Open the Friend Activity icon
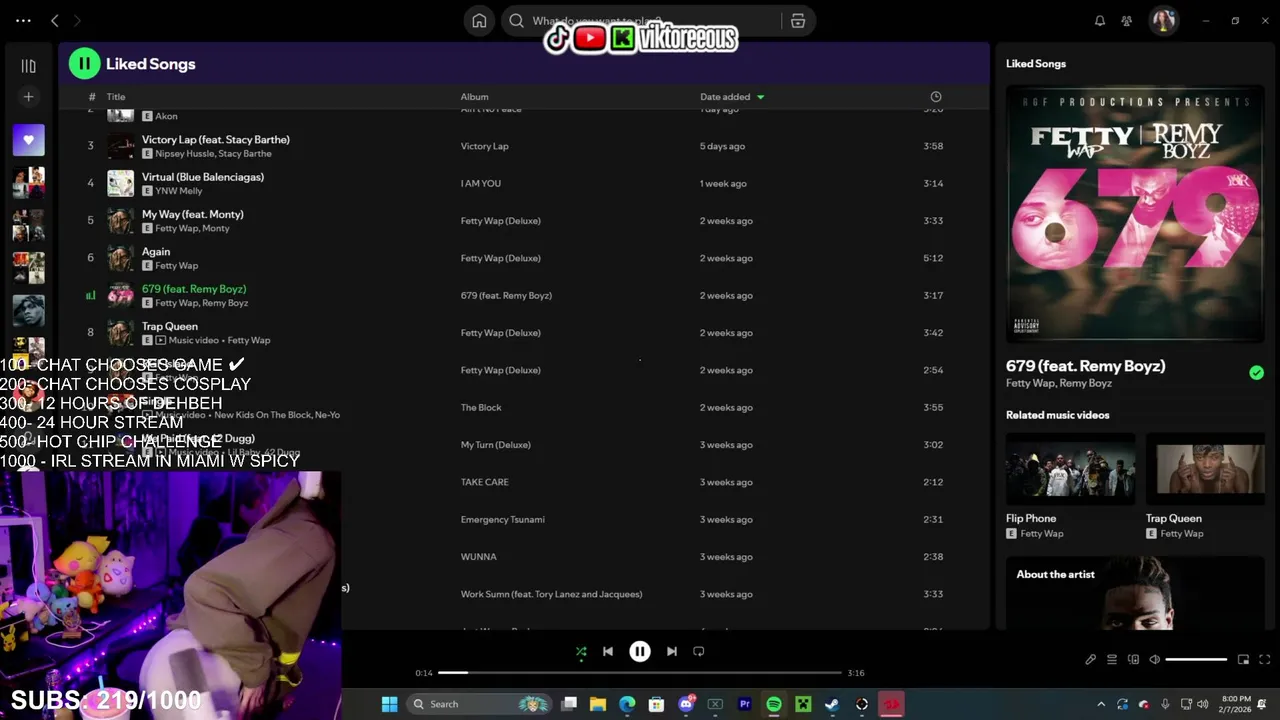 tap(1126, 21)
